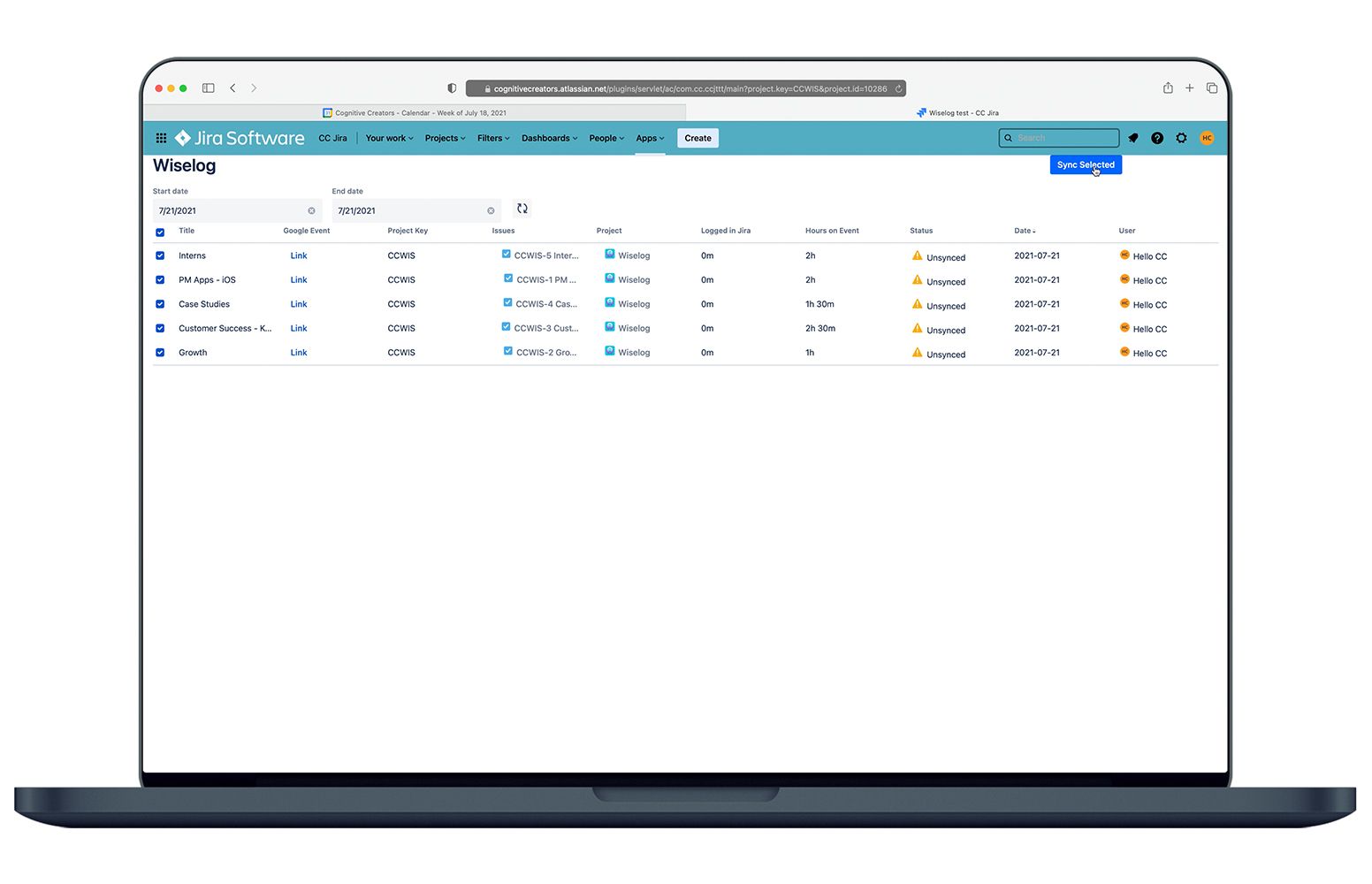Open the CCWIS-4 Cas... issue link
This screenshot has height=884, width=1372.
point(546,304)
